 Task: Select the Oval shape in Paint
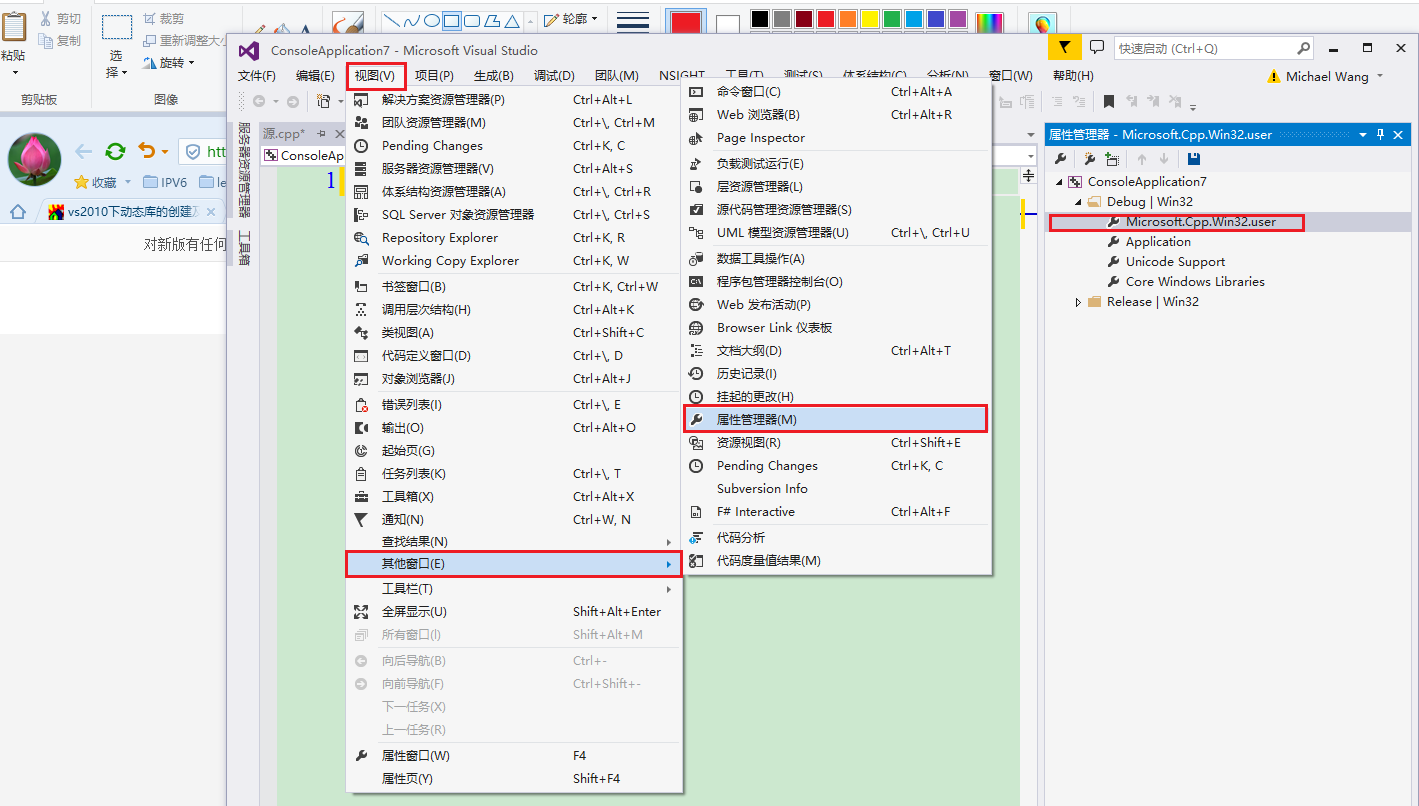point(431,20)
